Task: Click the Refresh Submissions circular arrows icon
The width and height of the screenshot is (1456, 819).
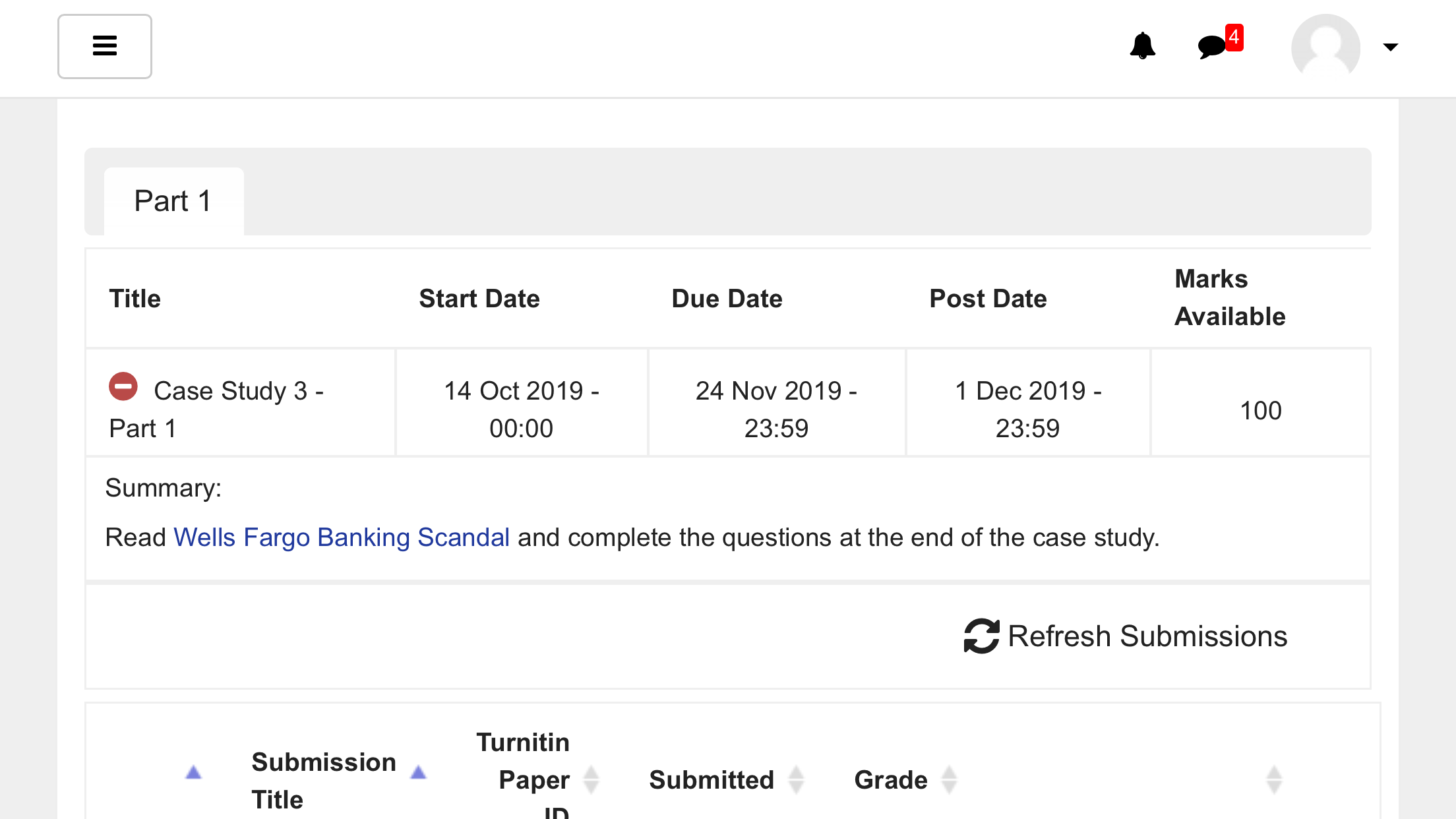Action: 982,636
